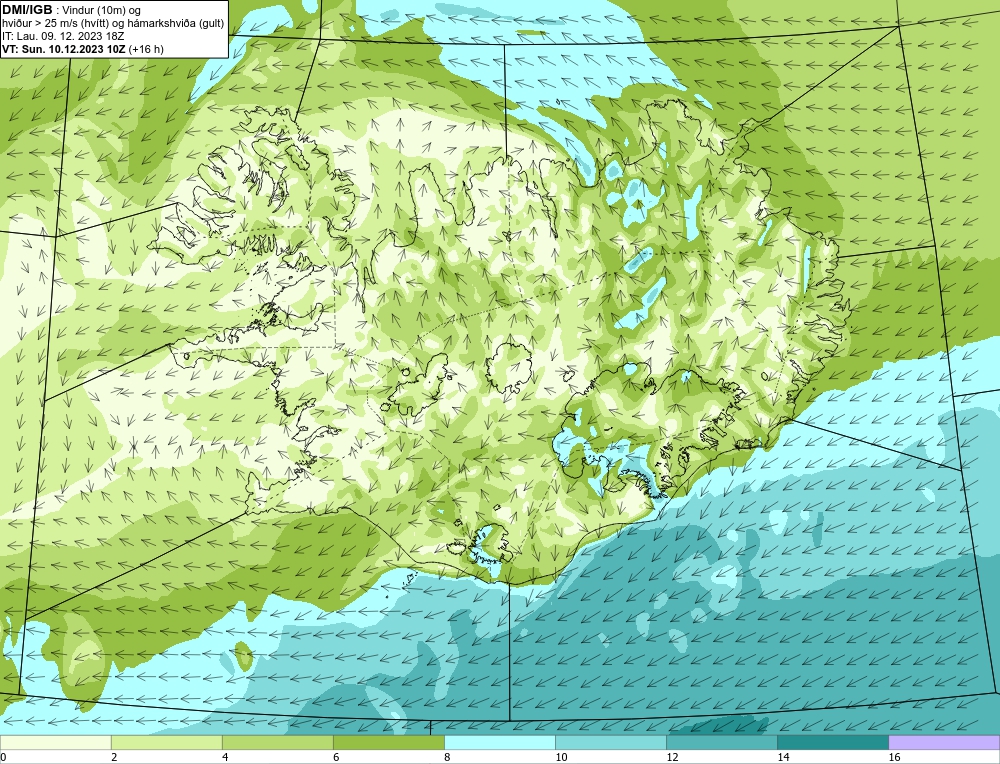This screenshot has width=1000, height=764.
Task: Click the 12–14 m/s teal legend swatch
Action: click(x=721, y=742)
